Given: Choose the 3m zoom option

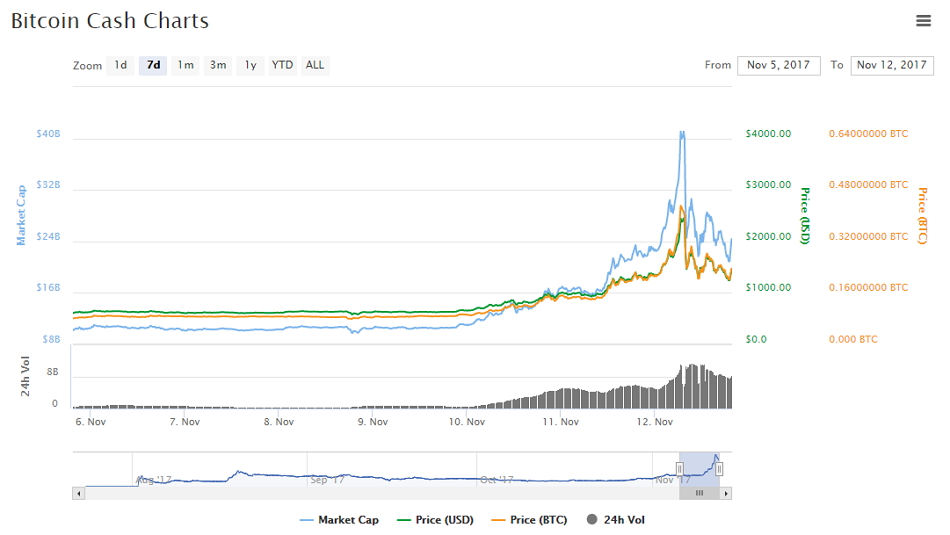Looking at the screenshot, I should pyautogui.click(x=218, y=66).
